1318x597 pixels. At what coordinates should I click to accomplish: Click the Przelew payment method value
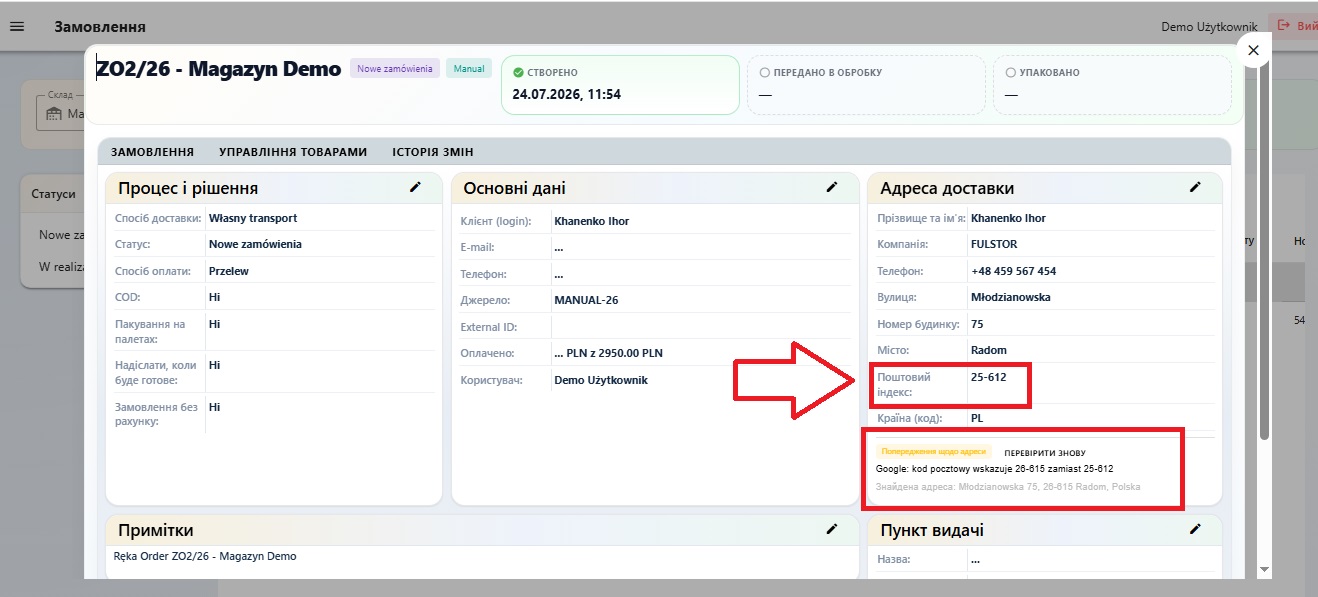229,271
